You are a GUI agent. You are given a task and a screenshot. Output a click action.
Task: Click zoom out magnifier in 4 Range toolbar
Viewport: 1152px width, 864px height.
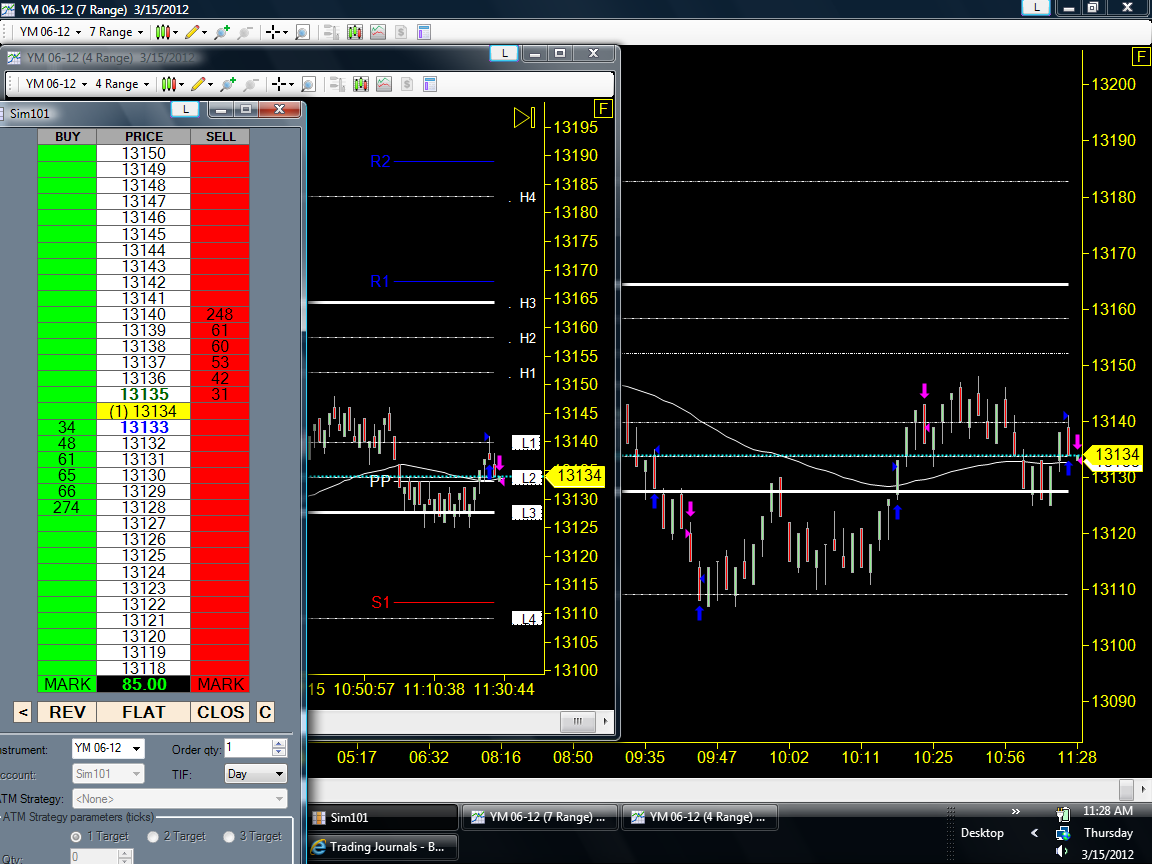click(x=251, y=84)
